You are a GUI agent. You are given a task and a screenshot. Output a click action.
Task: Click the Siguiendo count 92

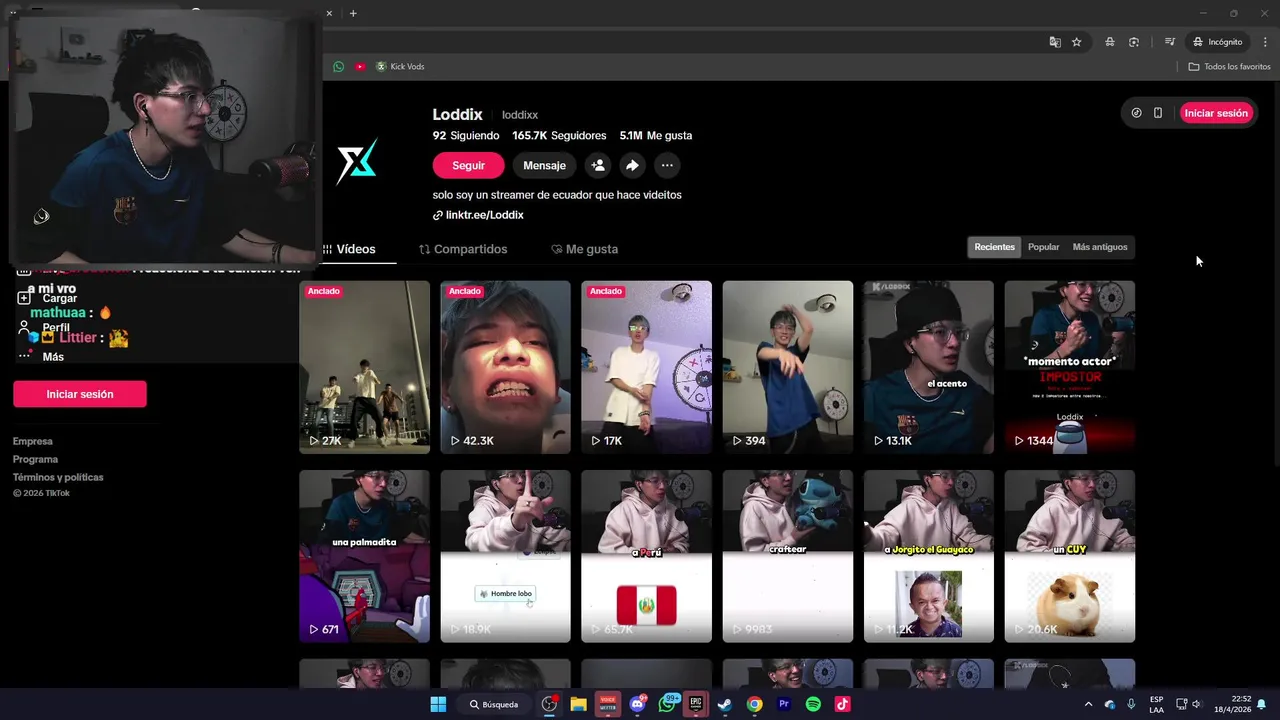(x=466, y=135)
